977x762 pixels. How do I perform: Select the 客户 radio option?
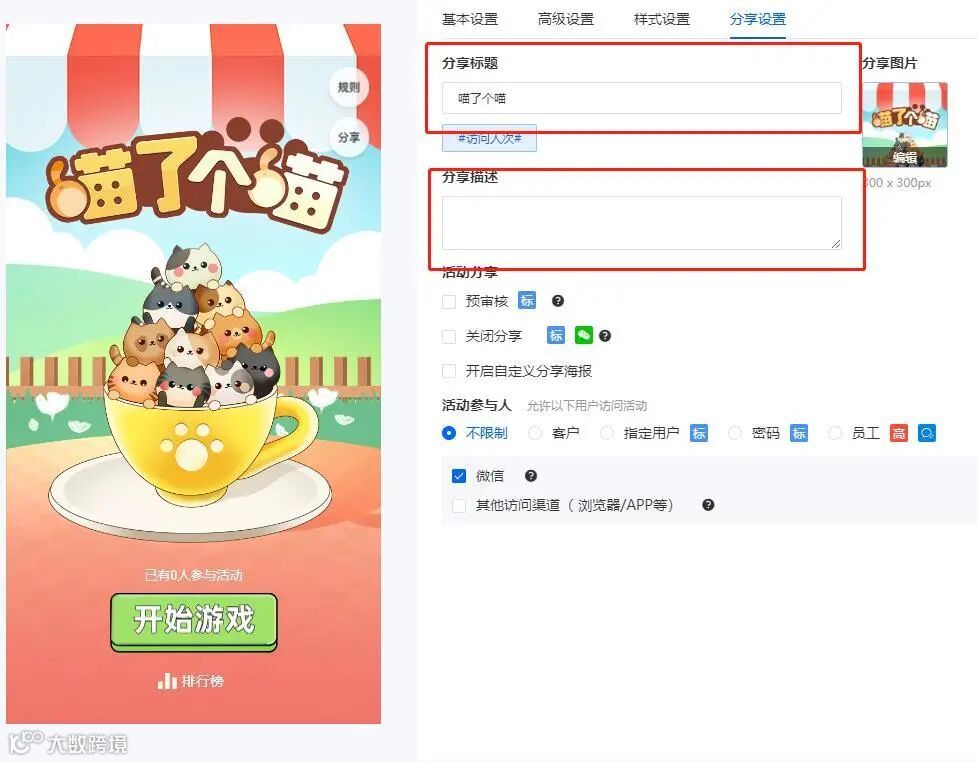click(535, 433)
